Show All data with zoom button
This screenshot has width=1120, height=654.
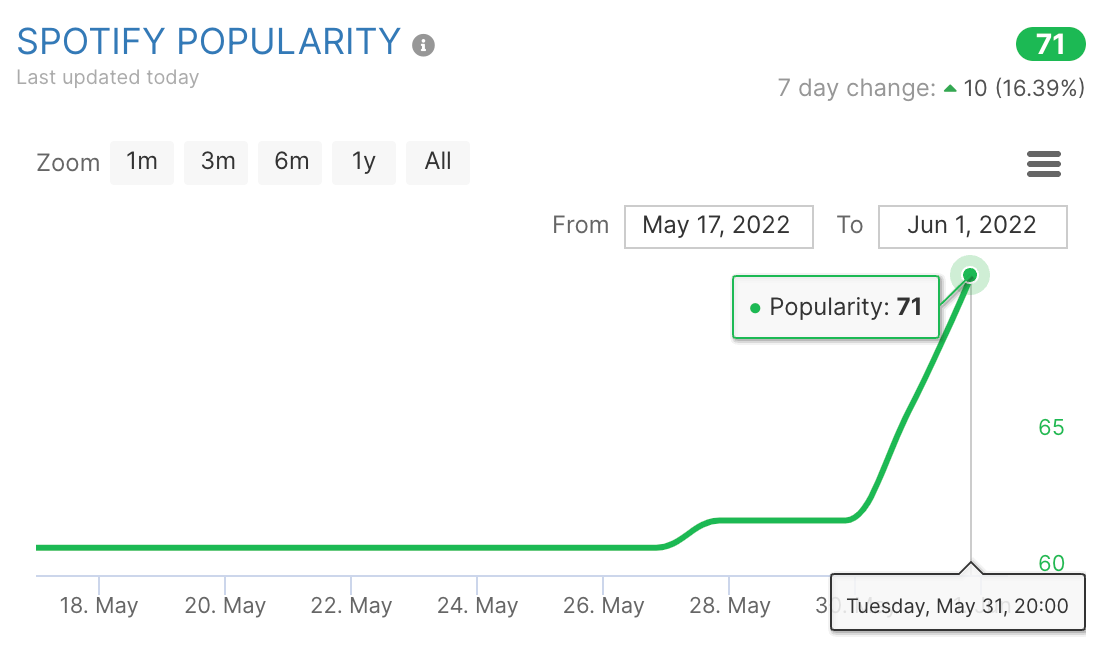pyautogui.click(x=438, y=162)
